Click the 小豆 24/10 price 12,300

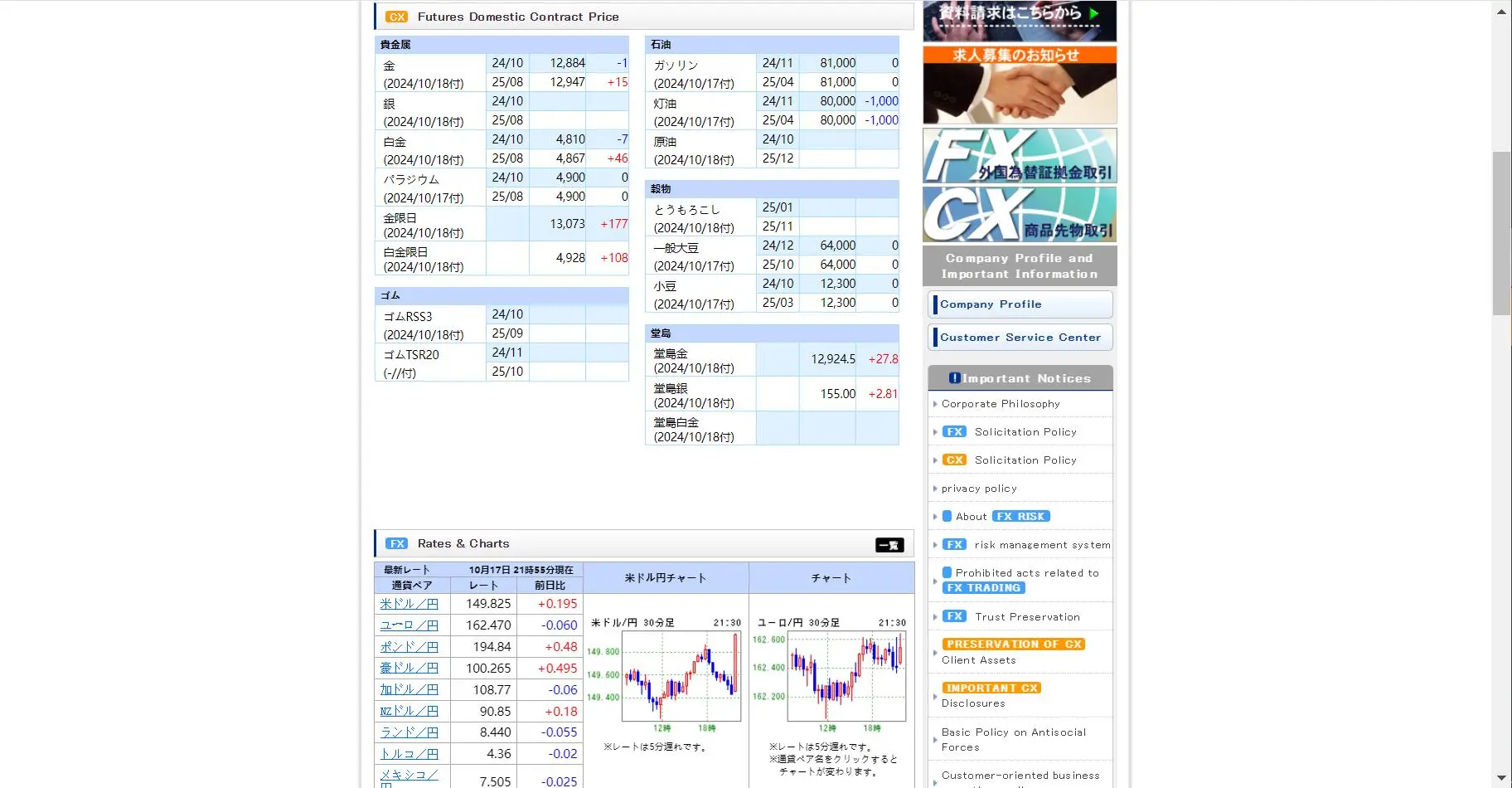[x=838, y=284]
